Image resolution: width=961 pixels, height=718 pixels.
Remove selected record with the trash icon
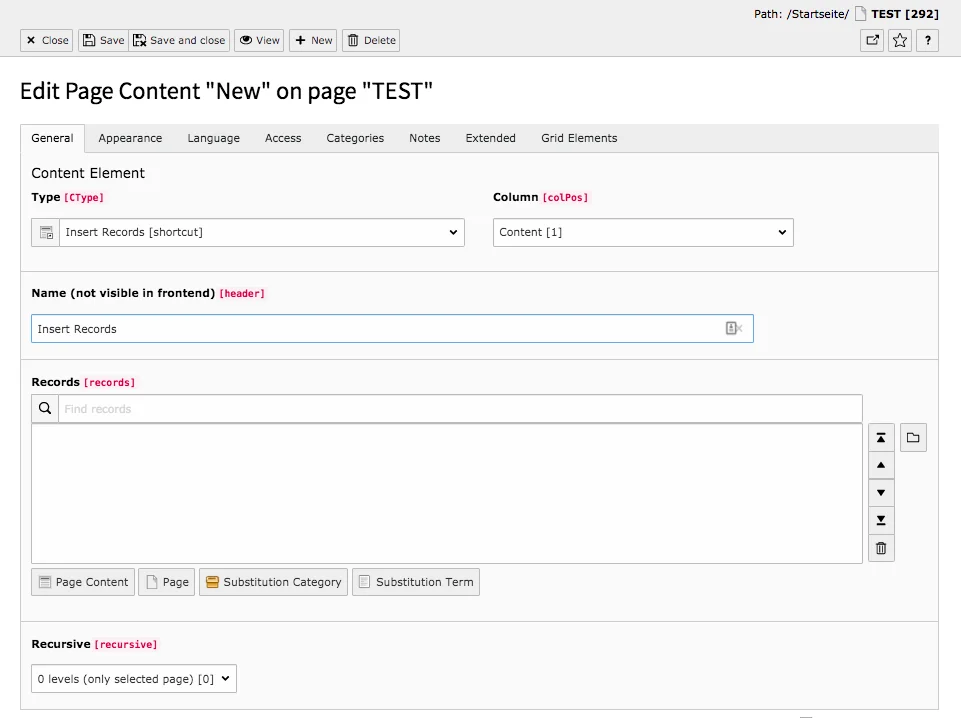click(x=881, y=548)
